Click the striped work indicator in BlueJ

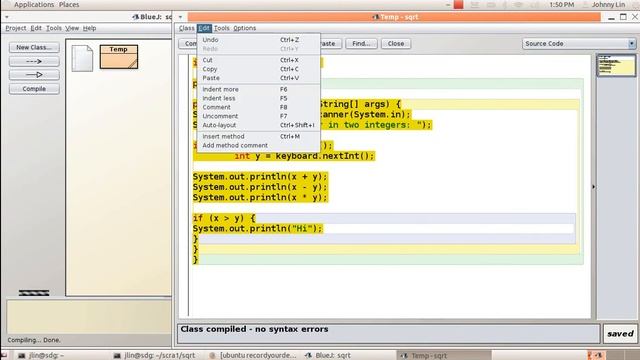[x=34, y=293]
